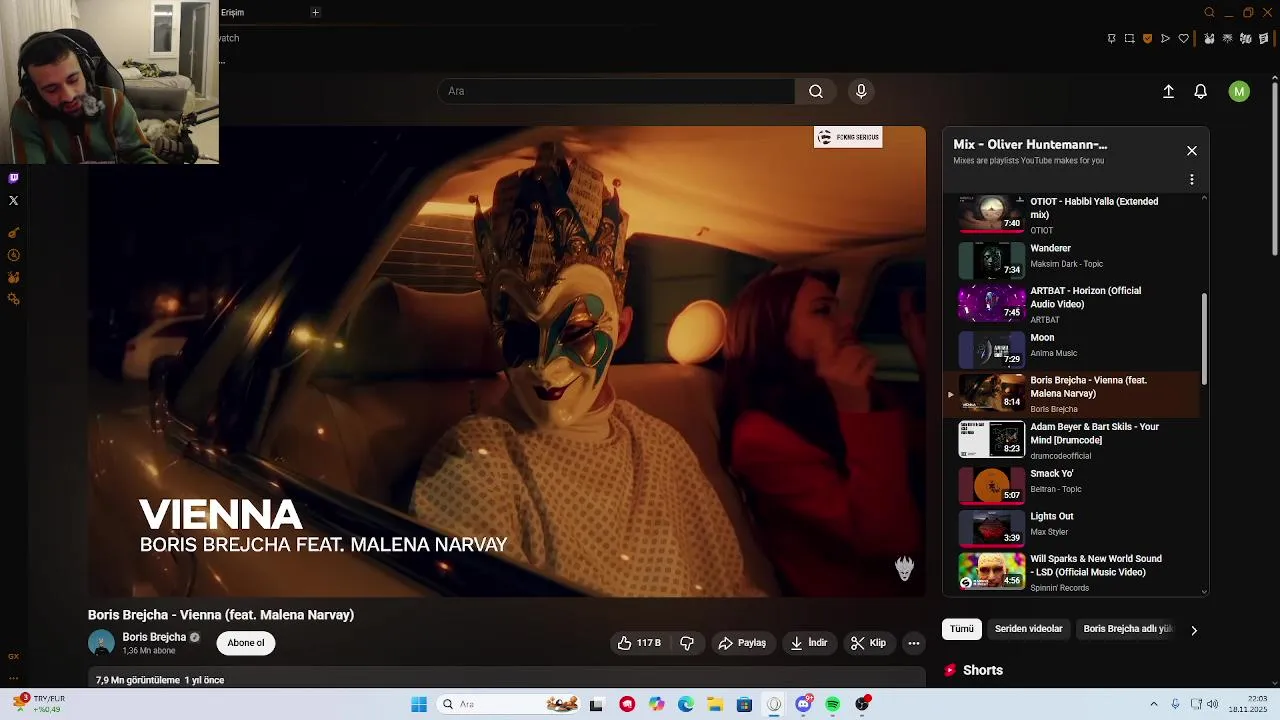Select the Boris Brejcha adlı filter chip

[1128, 629]
